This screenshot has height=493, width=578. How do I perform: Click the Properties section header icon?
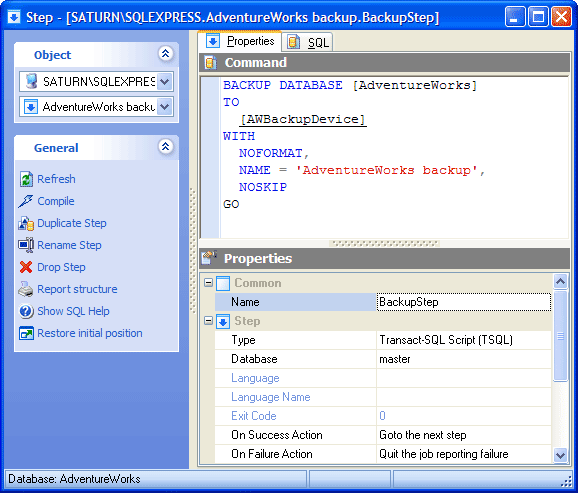point(209,258)
